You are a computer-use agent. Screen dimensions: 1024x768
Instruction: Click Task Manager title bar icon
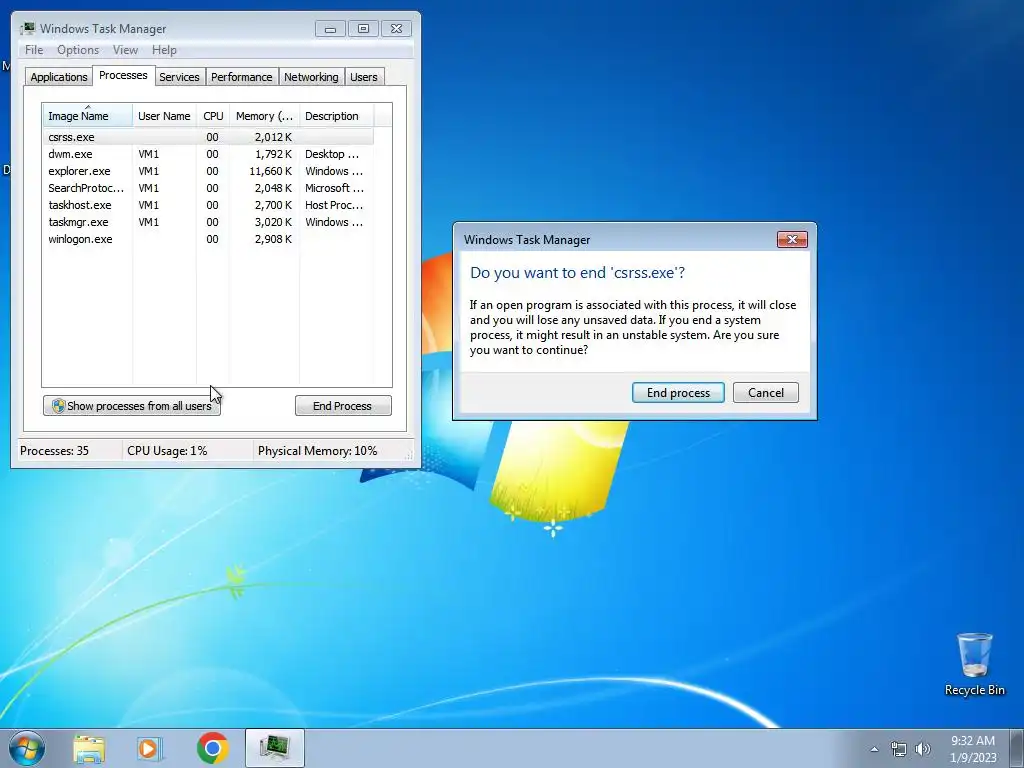27,28
